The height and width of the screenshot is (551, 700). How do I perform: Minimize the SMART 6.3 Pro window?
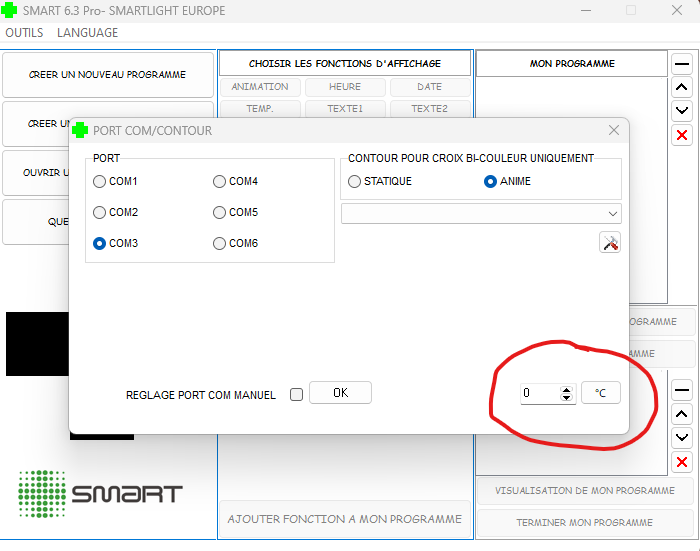pos(586,10)
